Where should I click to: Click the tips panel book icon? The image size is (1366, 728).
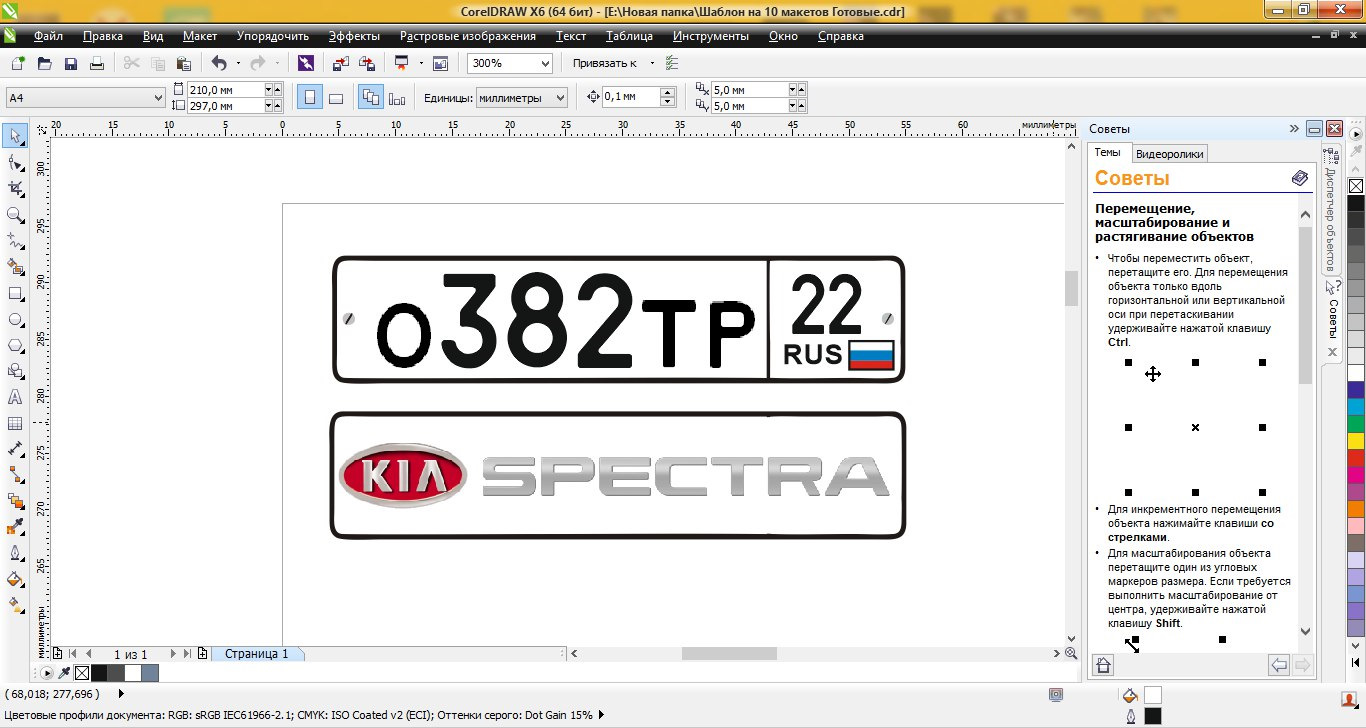pyautogui.click(x=1299, y=178)
